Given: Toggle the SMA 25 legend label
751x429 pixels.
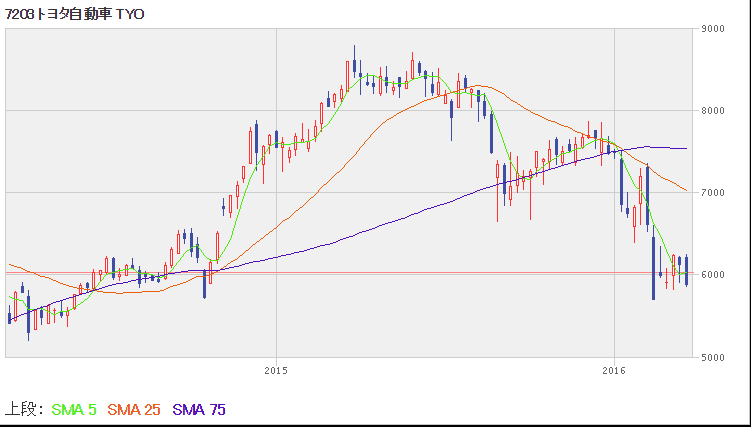Looking at the screenshot, I should pos(135,409).
